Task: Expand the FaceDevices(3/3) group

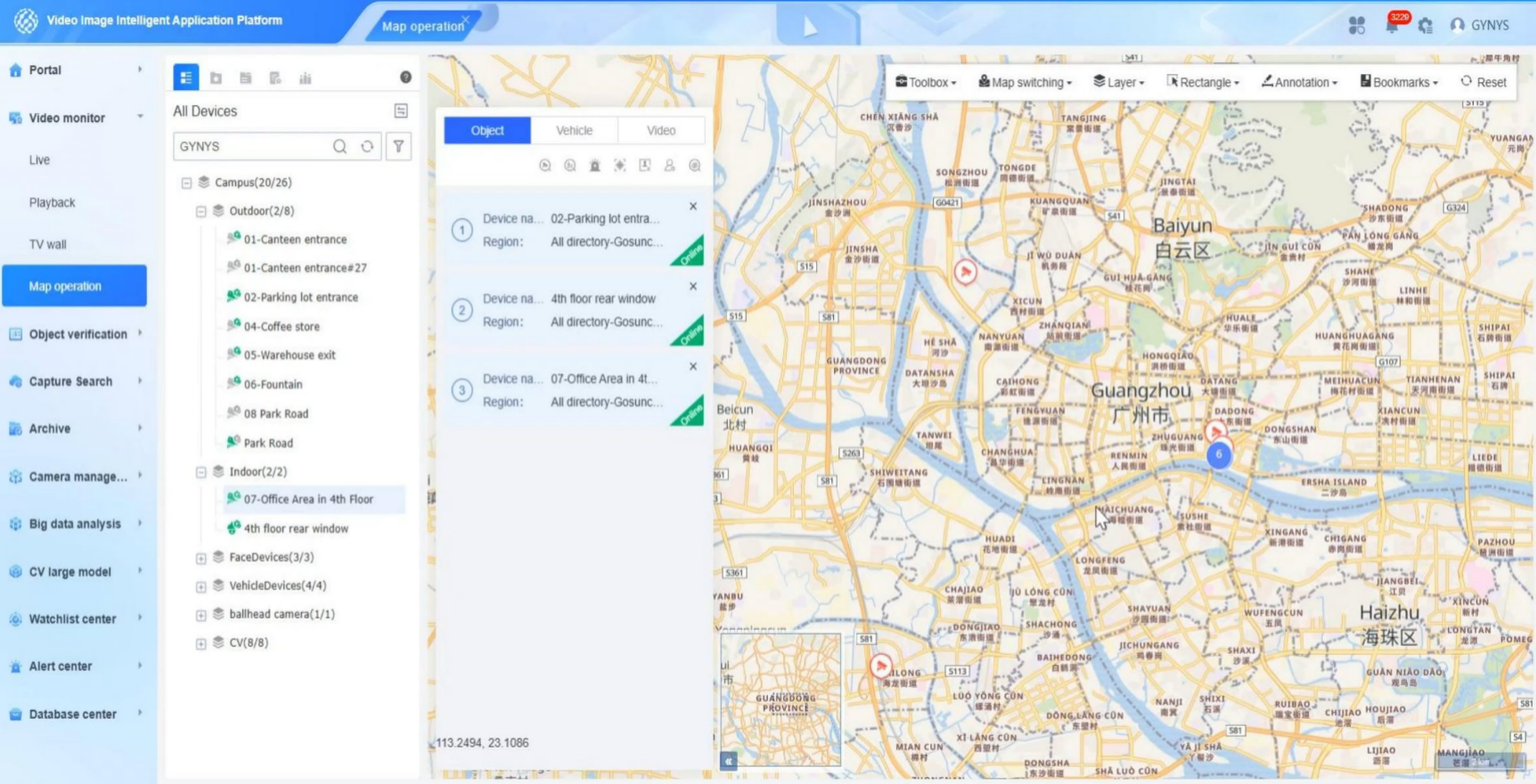Action: pyautogui.click(x=200, y=558)
